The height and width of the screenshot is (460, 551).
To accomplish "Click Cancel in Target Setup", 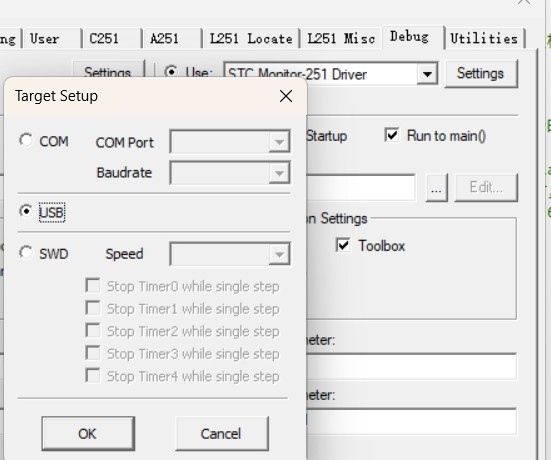I will (x=222, y=434).
